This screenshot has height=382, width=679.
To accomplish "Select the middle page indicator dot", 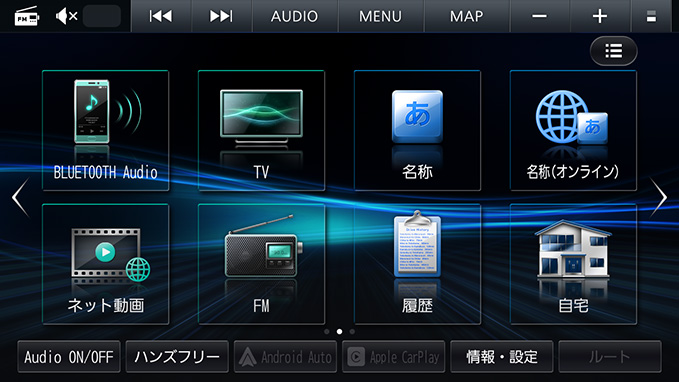I will tap(340, 332).
